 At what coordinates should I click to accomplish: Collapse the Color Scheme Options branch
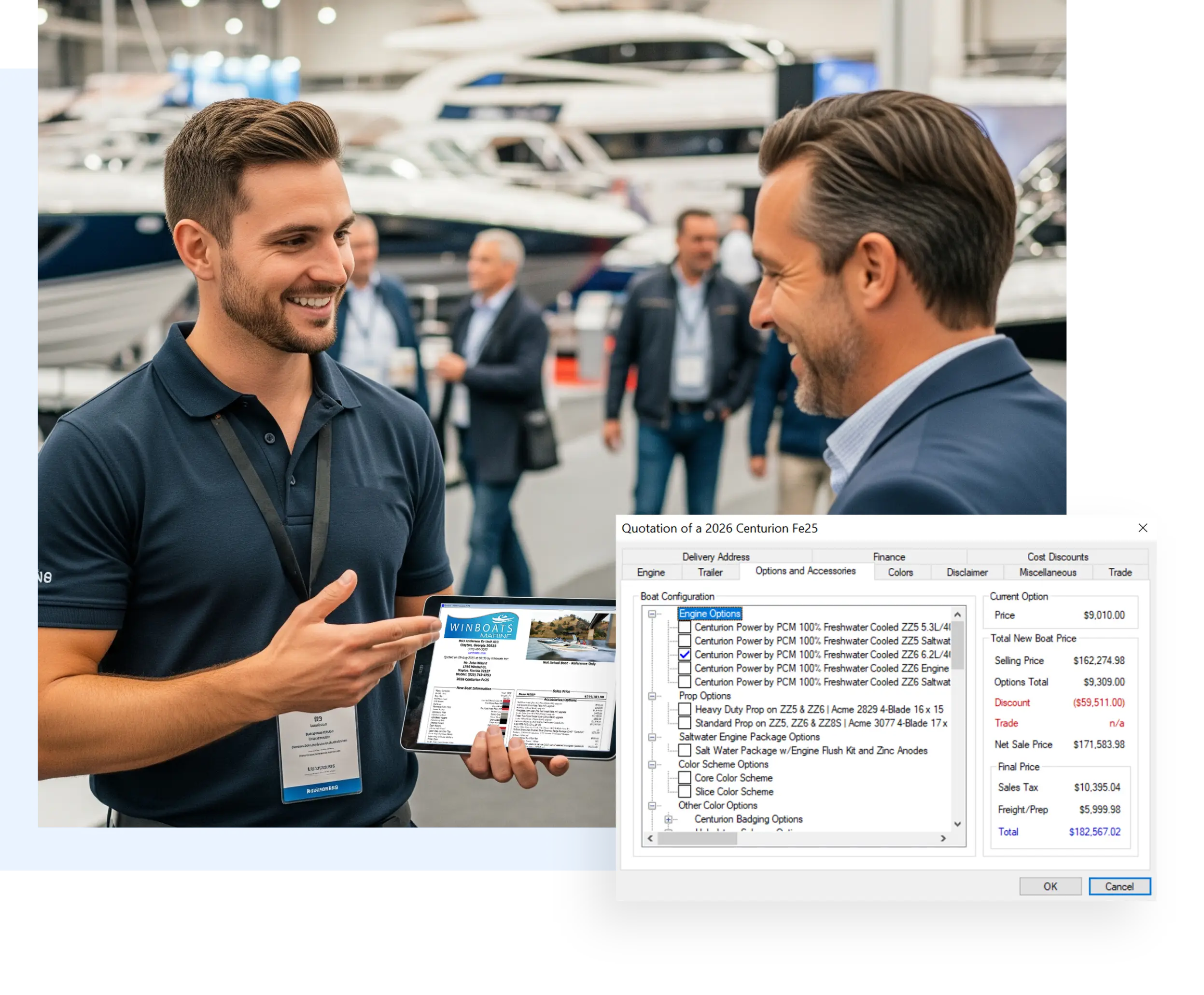pos(652,765)
